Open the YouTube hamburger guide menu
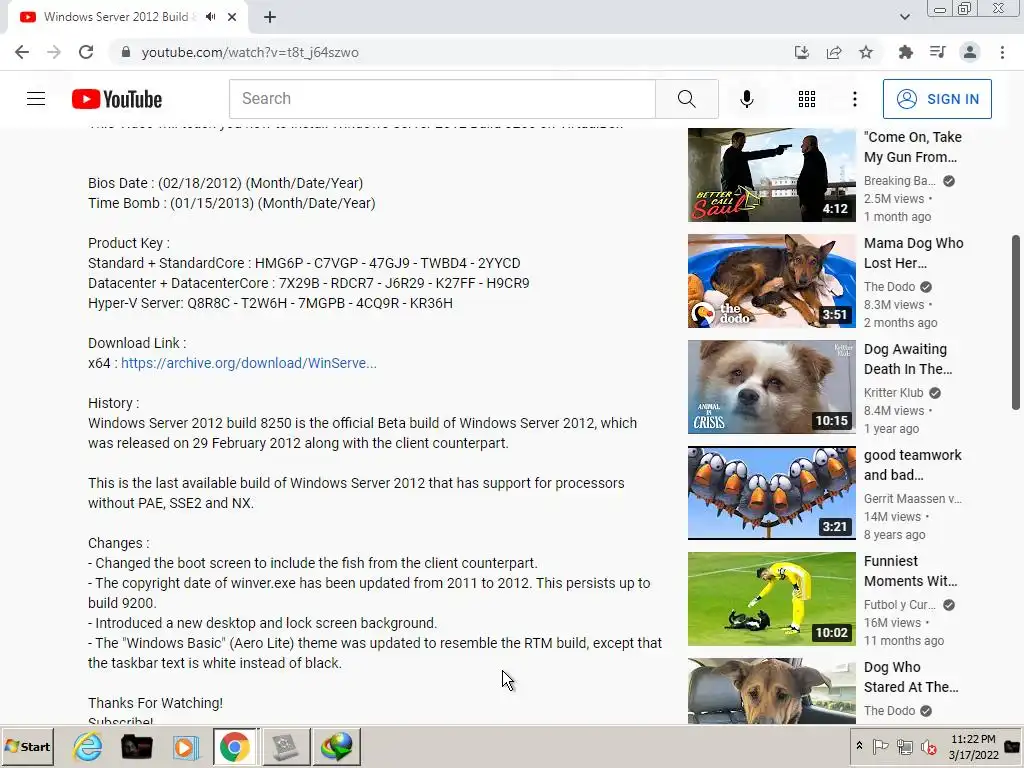The image size is (1024, 768). pos(36,99)
